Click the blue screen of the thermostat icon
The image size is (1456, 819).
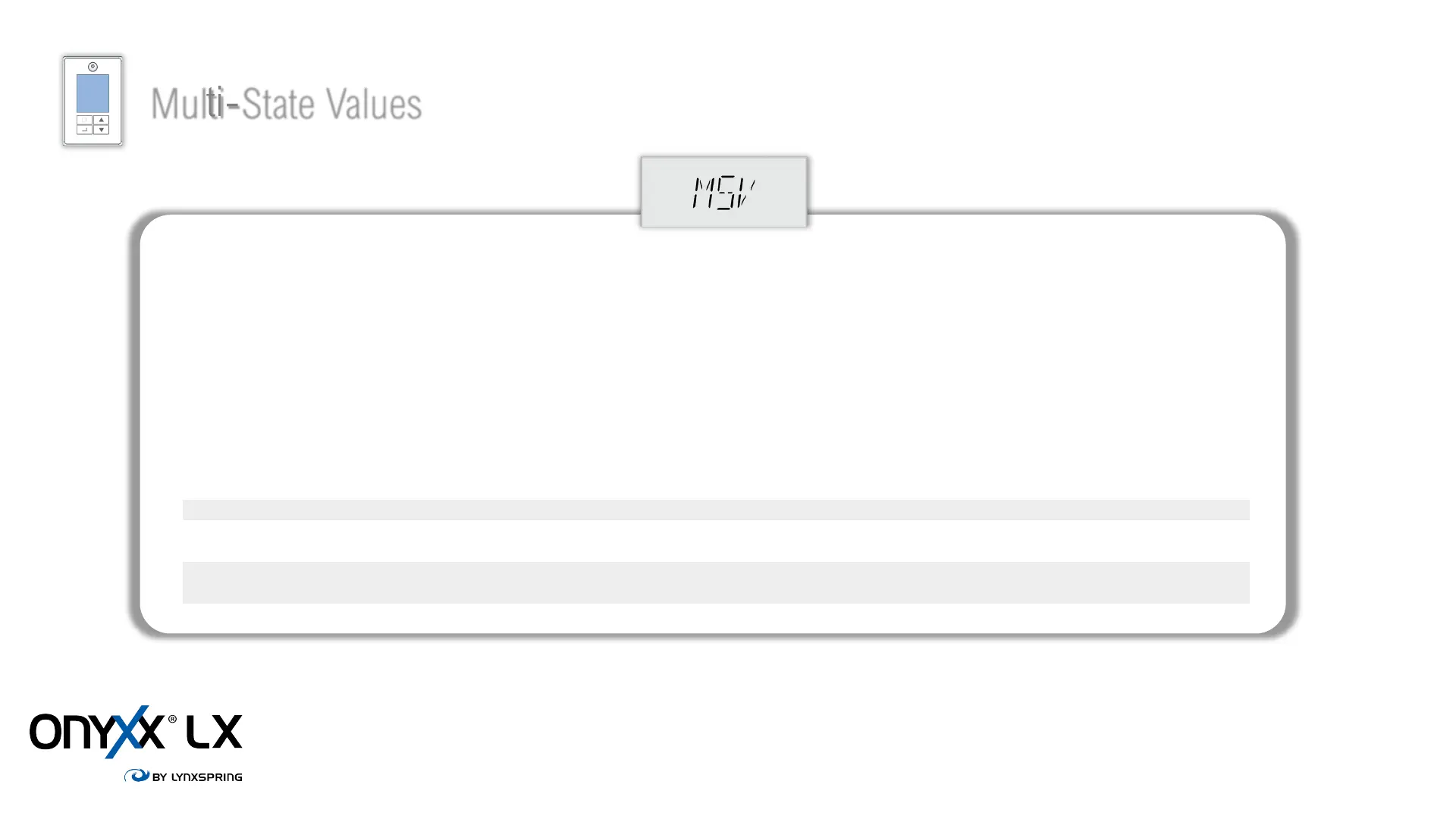tap(93, 93)
